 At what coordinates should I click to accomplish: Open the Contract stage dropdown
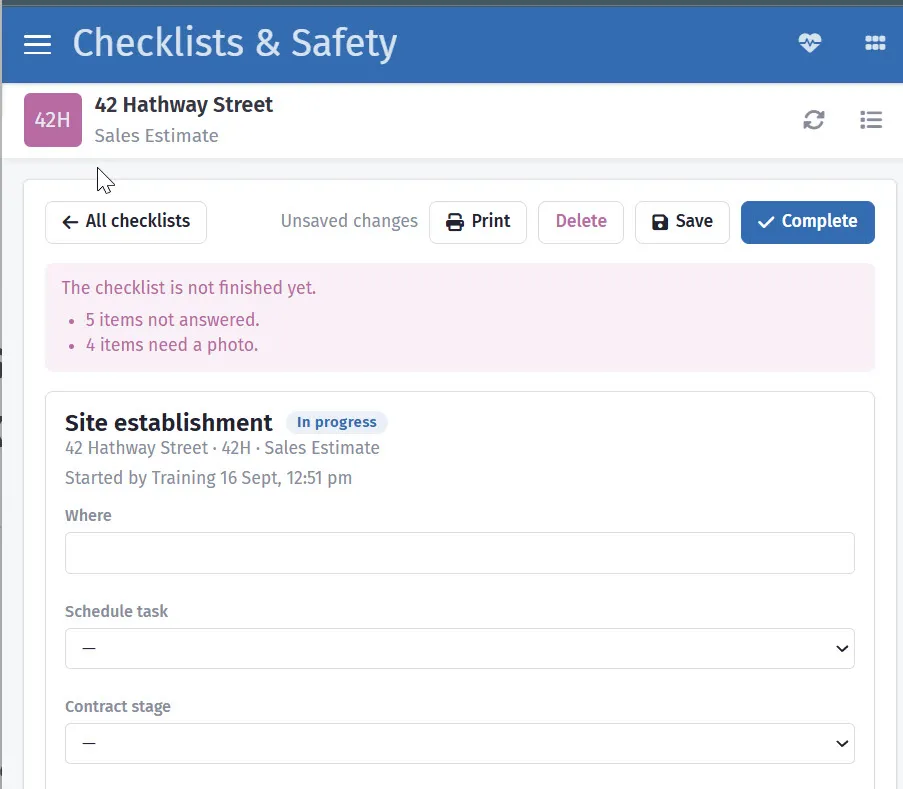click(x=460, y=744)
